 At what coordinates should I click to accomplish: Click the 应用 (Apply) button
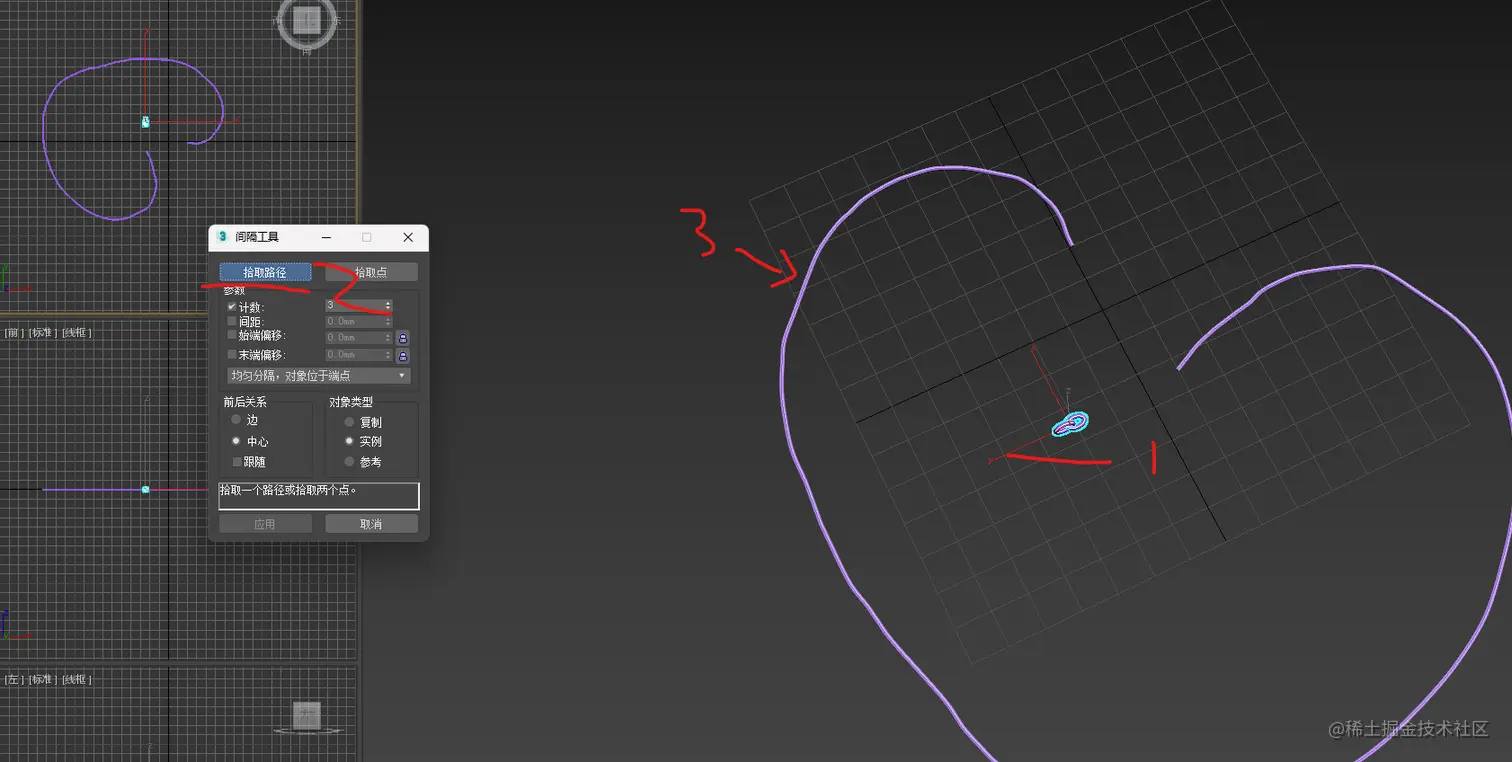pos(265,524)
